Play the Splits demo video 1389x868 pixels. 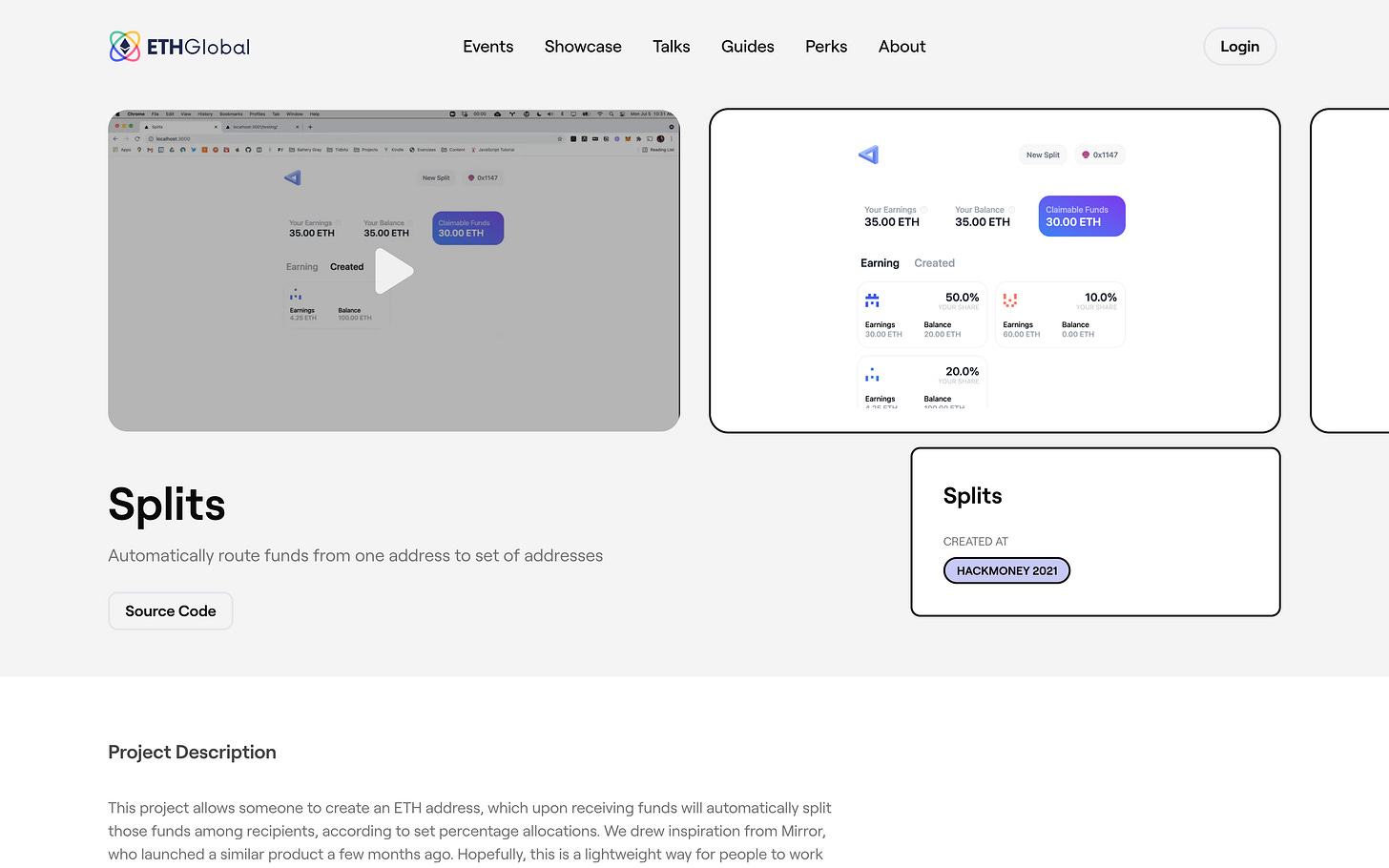pos(394,271)
